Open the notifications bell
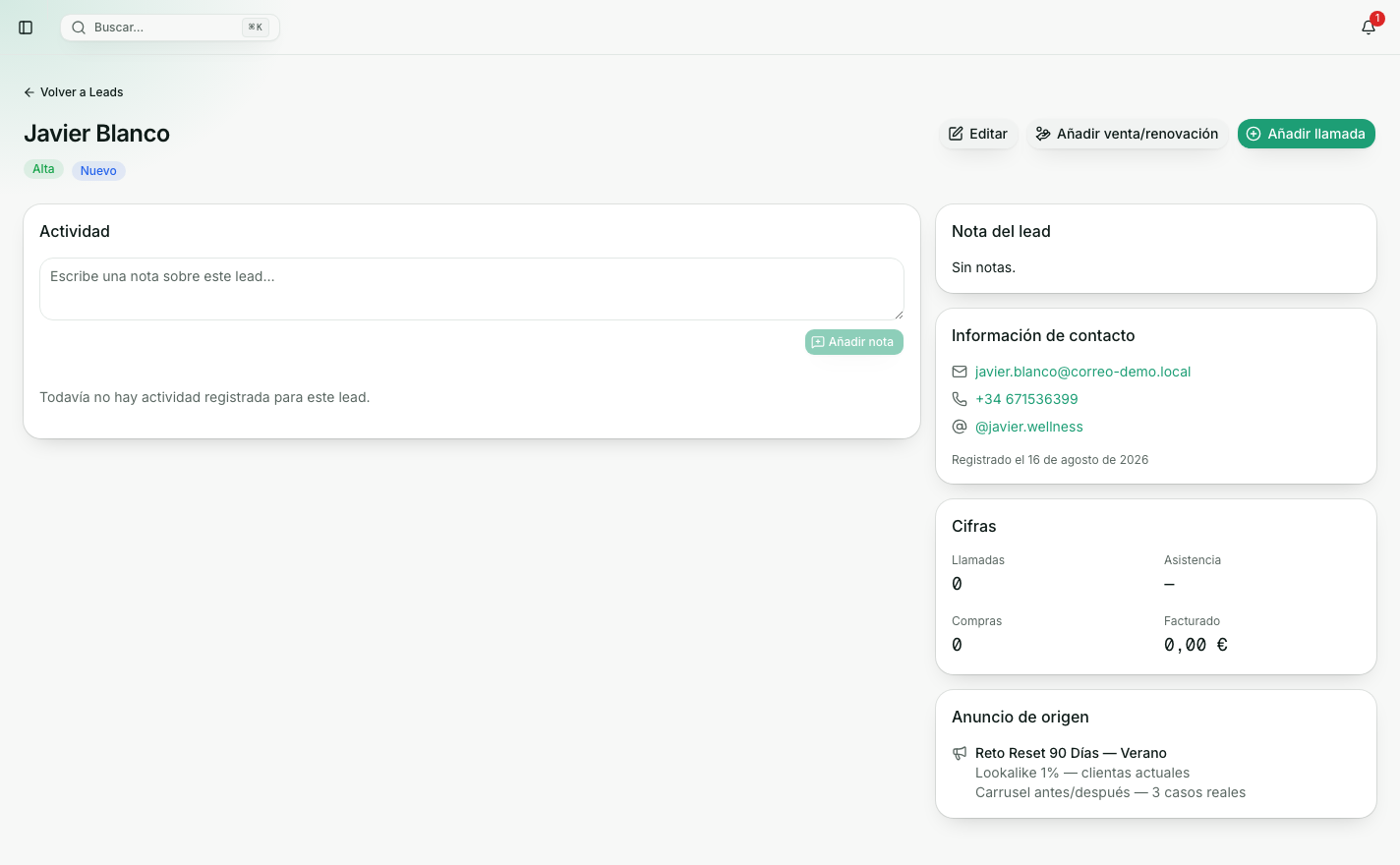The image size is (1400, 865). coord(1369,28)
